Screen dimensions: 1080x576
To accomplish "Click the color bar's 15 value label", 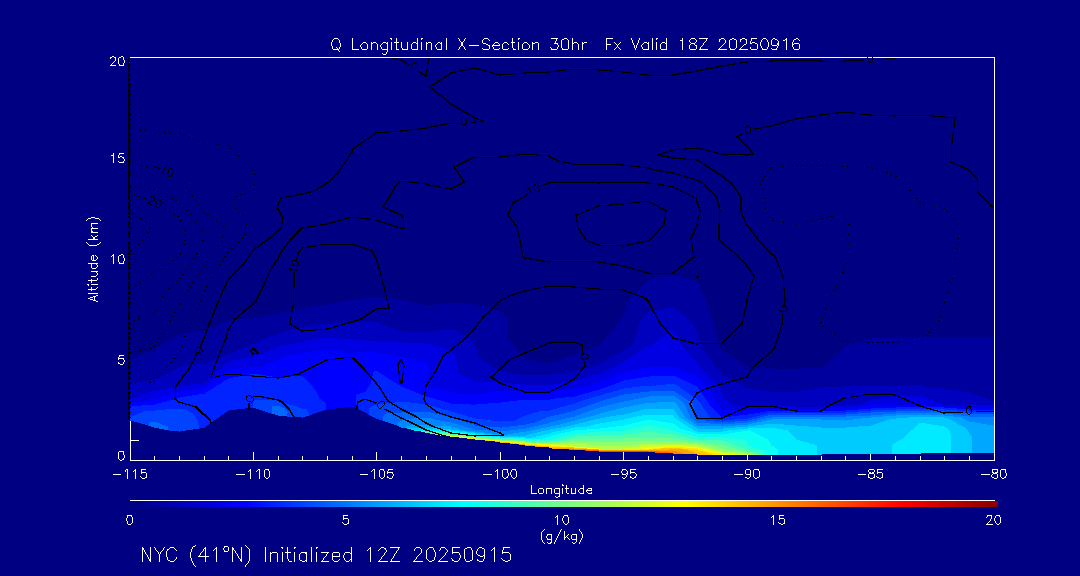I will [x=777, y=520].
